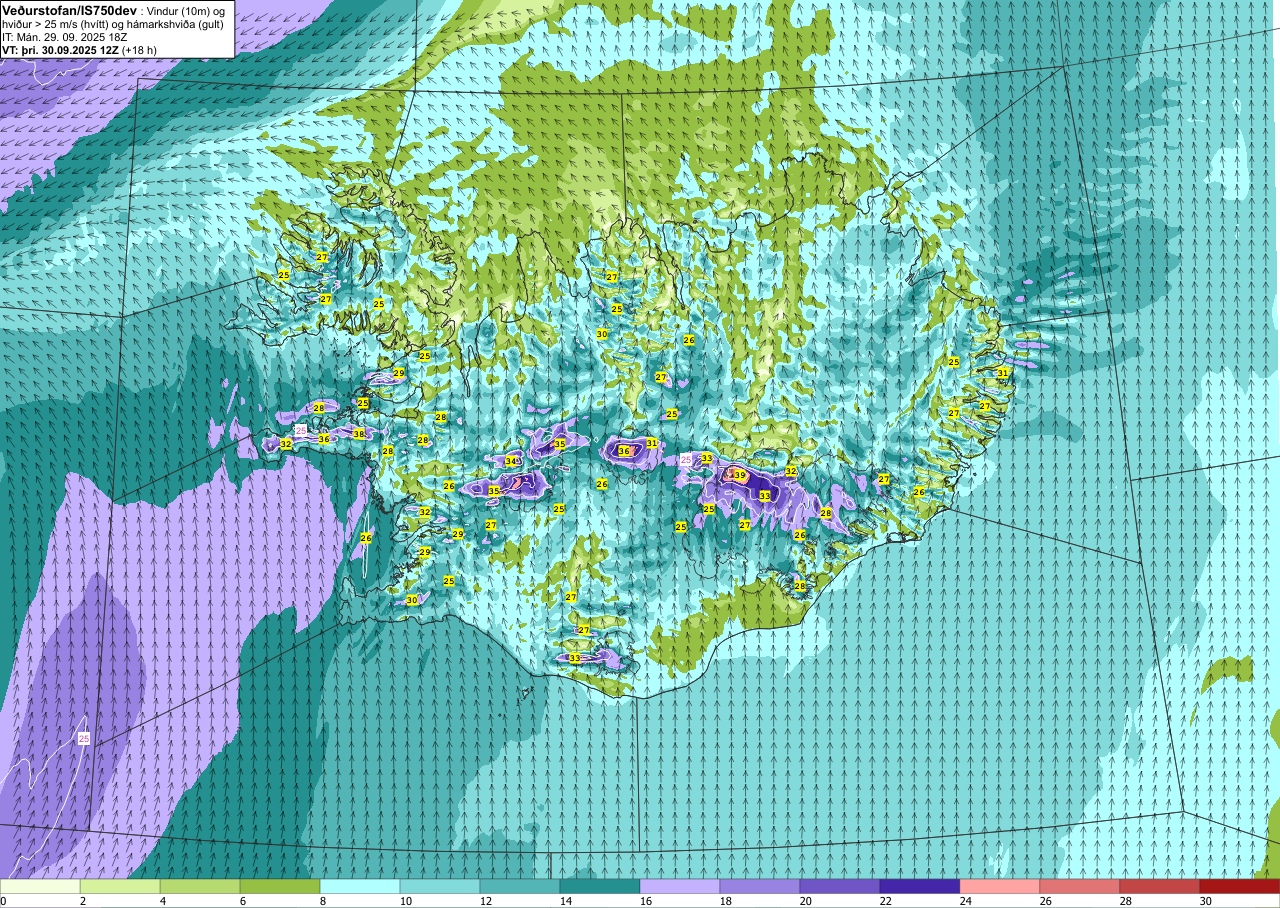Click the legend tick number '30'

tap(1205, 901)
